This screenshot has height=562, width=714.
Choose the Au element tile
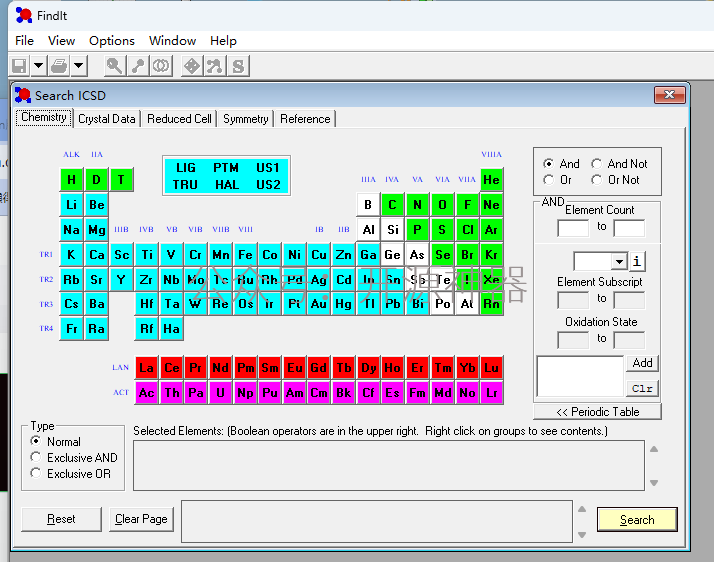point(319,304)
